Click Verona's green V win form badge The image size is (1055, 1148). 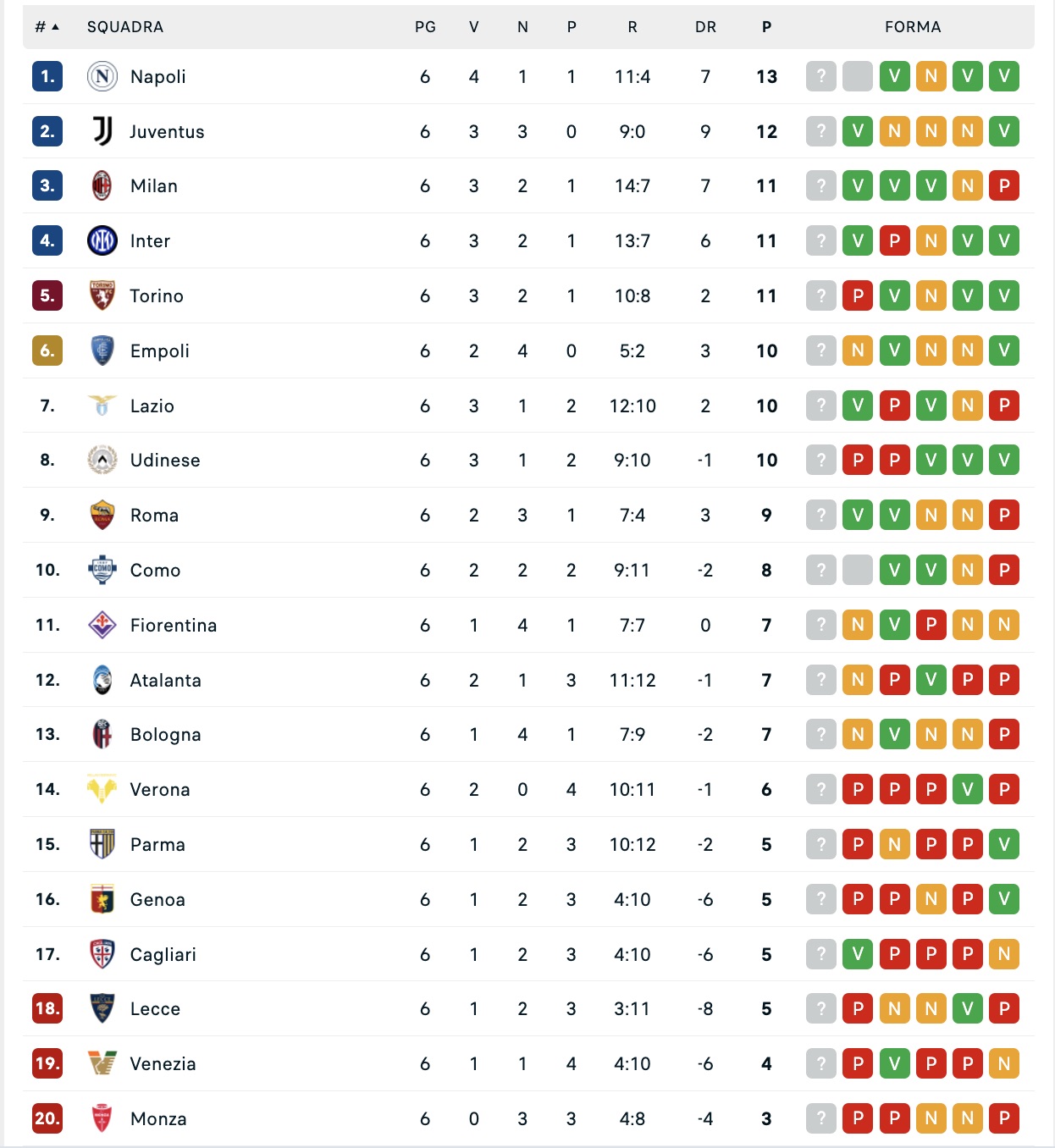point(968,790)
